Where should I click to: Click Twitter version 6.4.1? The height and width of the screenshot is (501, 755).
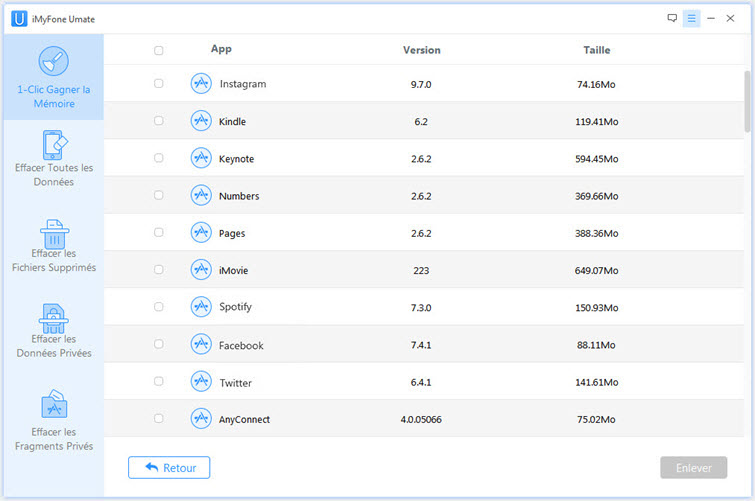[421, 382]
